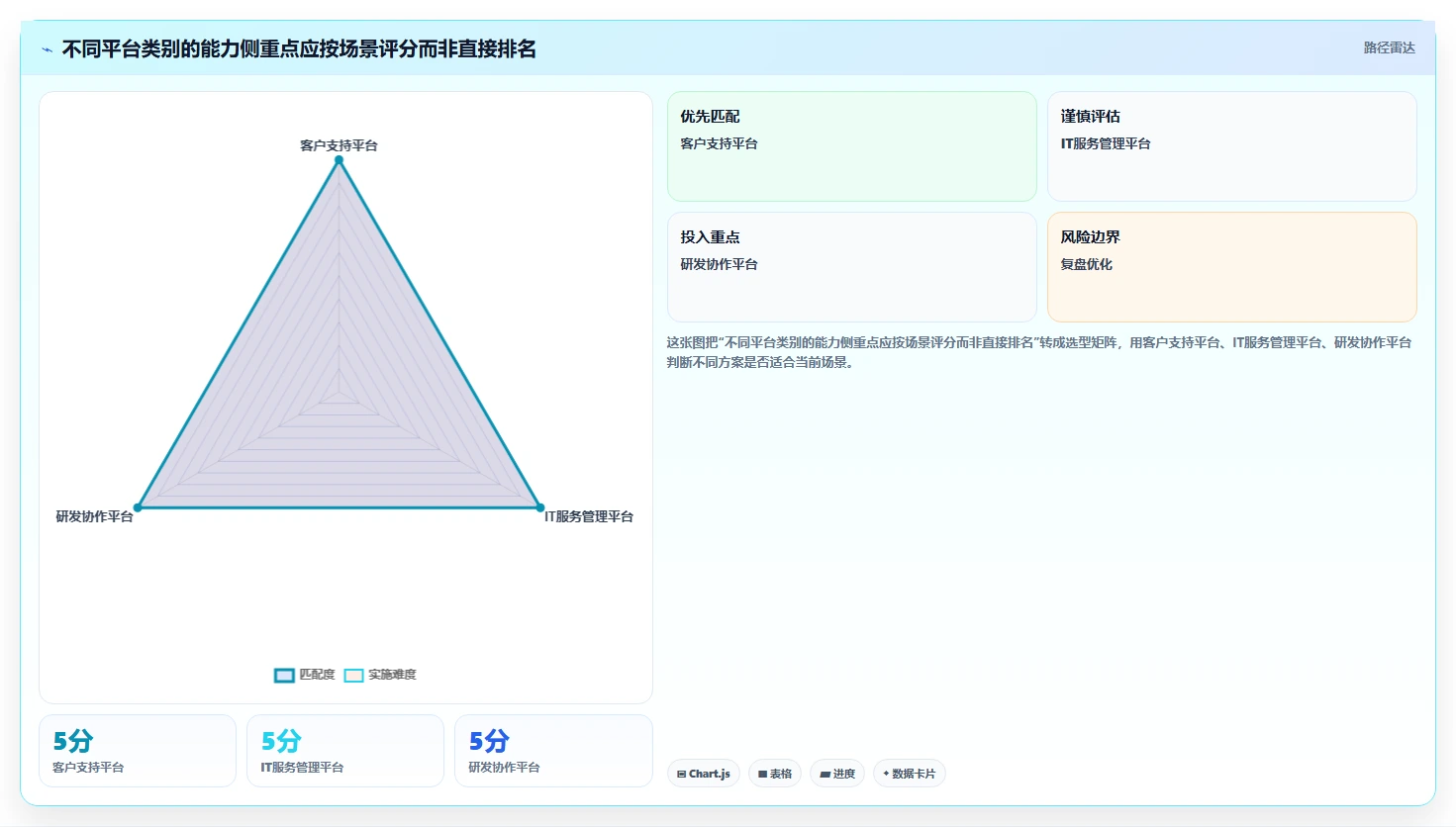The width and height of the screenshot is (1456, 827).
Task: Click the icon inside the 进度 chip
Action: point(825,775)
